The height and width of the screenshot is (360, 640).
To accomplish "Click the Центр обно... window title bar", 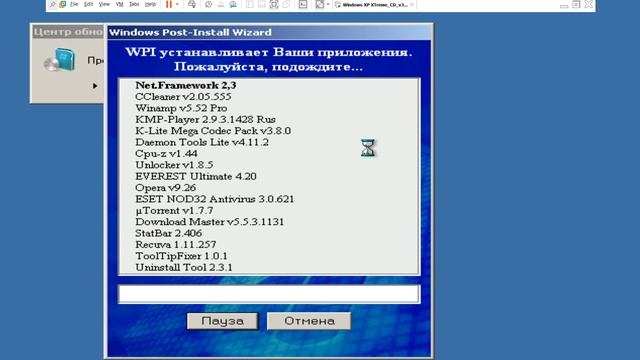I will point(68,31).
